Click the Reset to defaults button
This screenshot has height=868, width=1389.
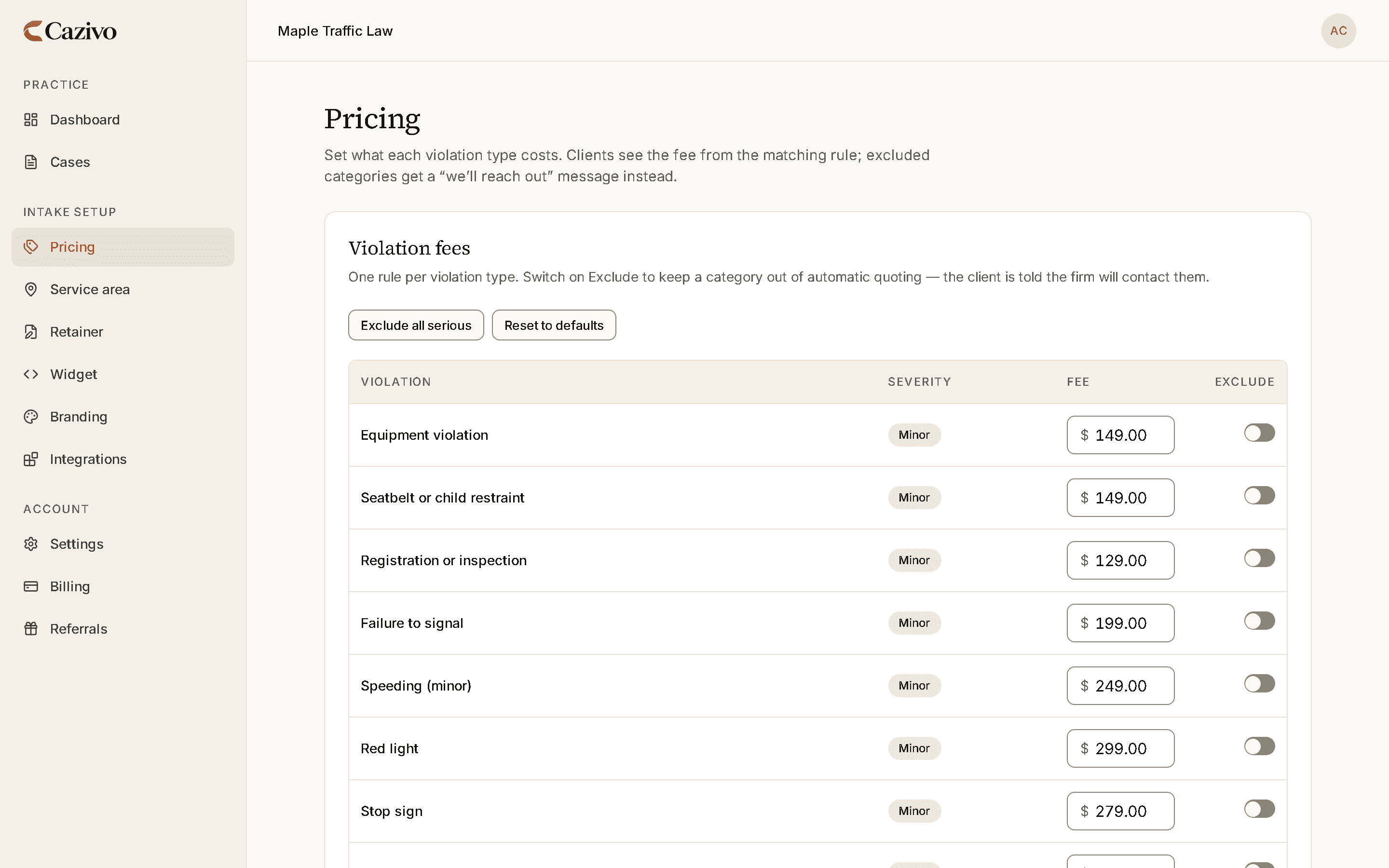point(554,325)
